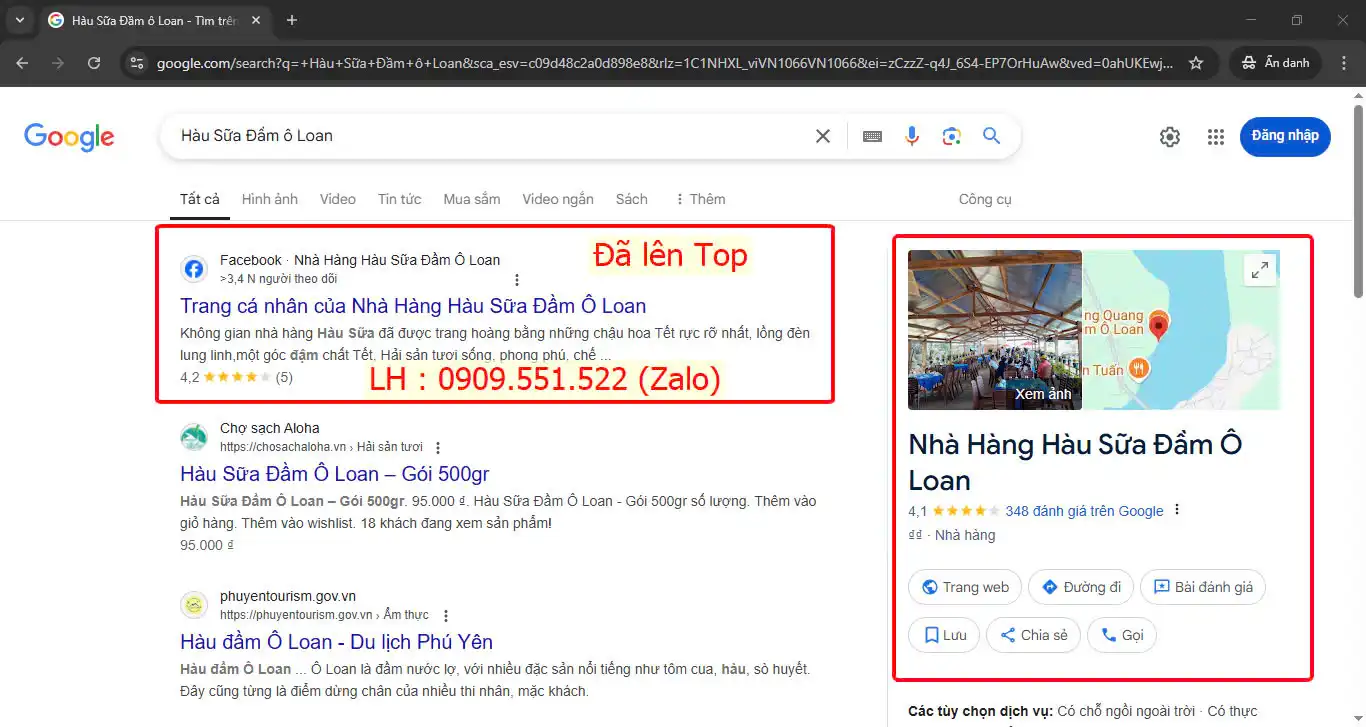Start voice search with microphone icon
The image size is (1366, 727).
click(912, 136)
